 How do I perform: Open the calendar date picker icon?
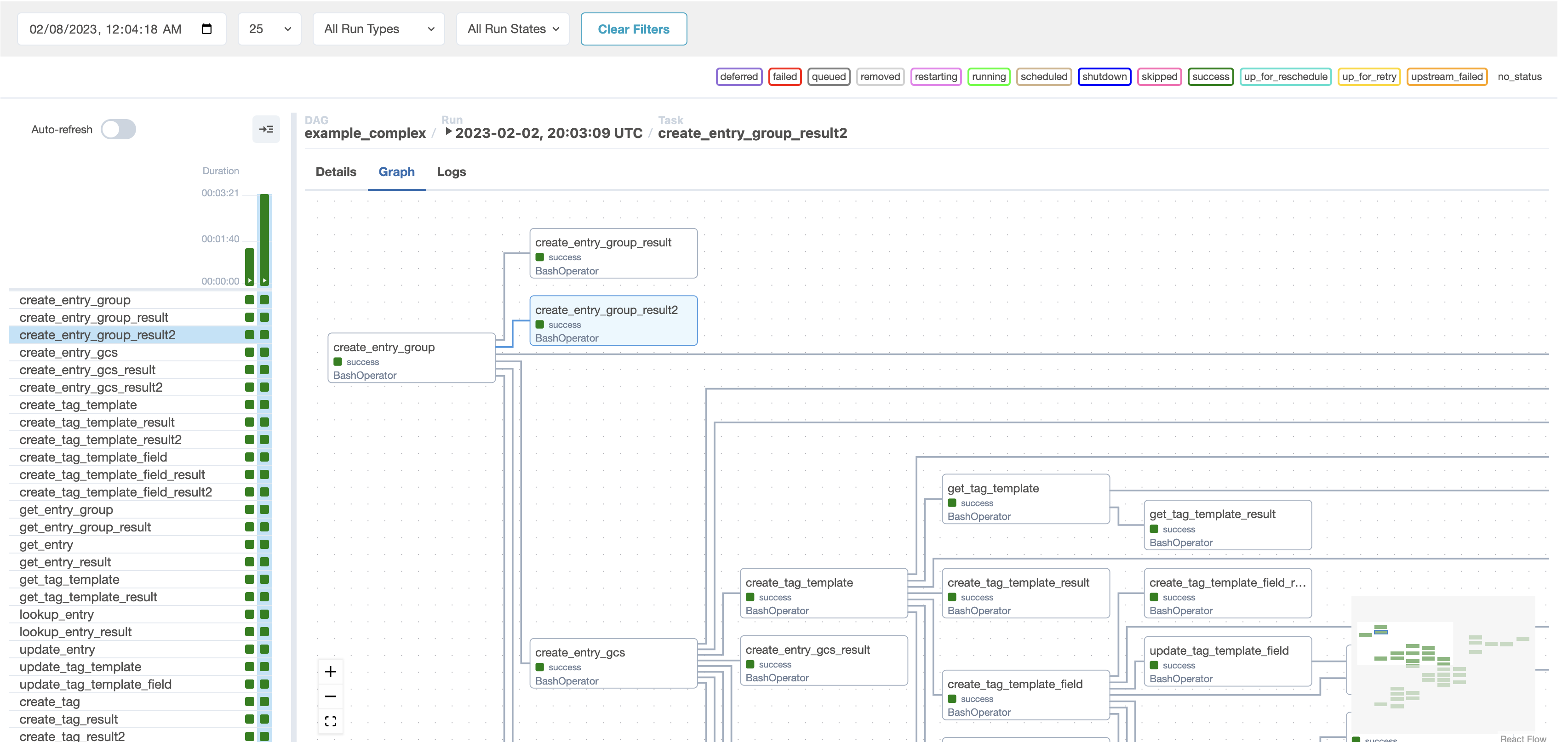[206, 29]
